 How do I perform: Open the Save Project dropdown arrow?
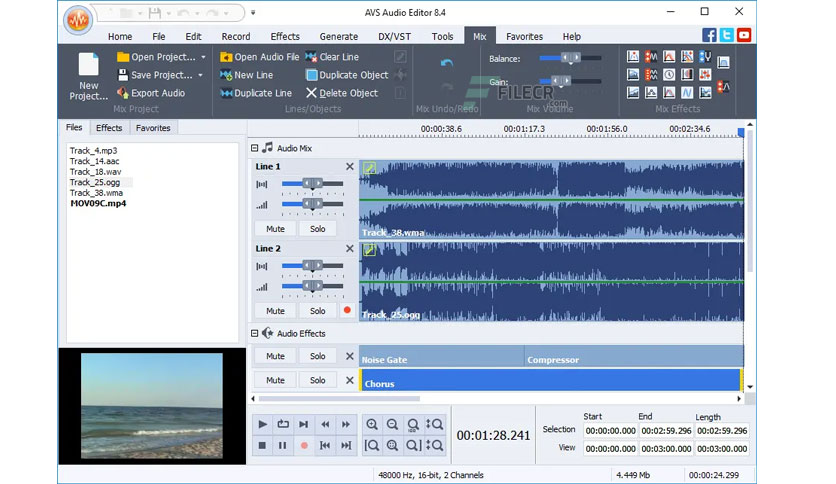tap(200, 75)
